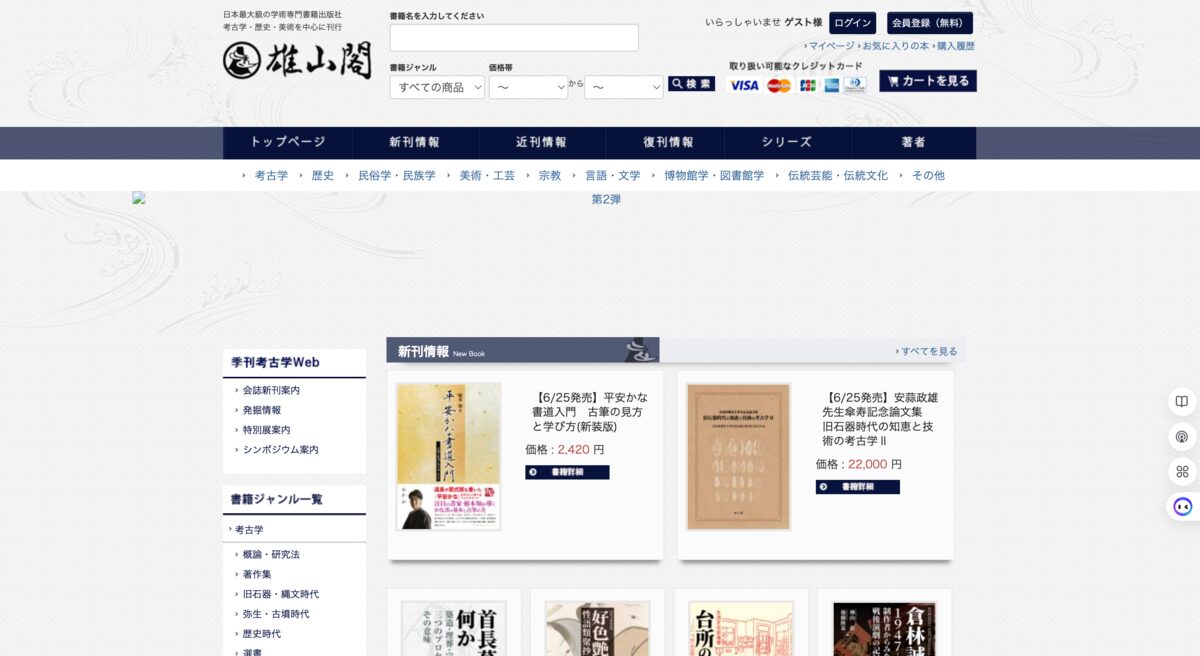Click book cover starting with 首長
The height and width of the screenshot is (656, 1200).
pos(454,628)
